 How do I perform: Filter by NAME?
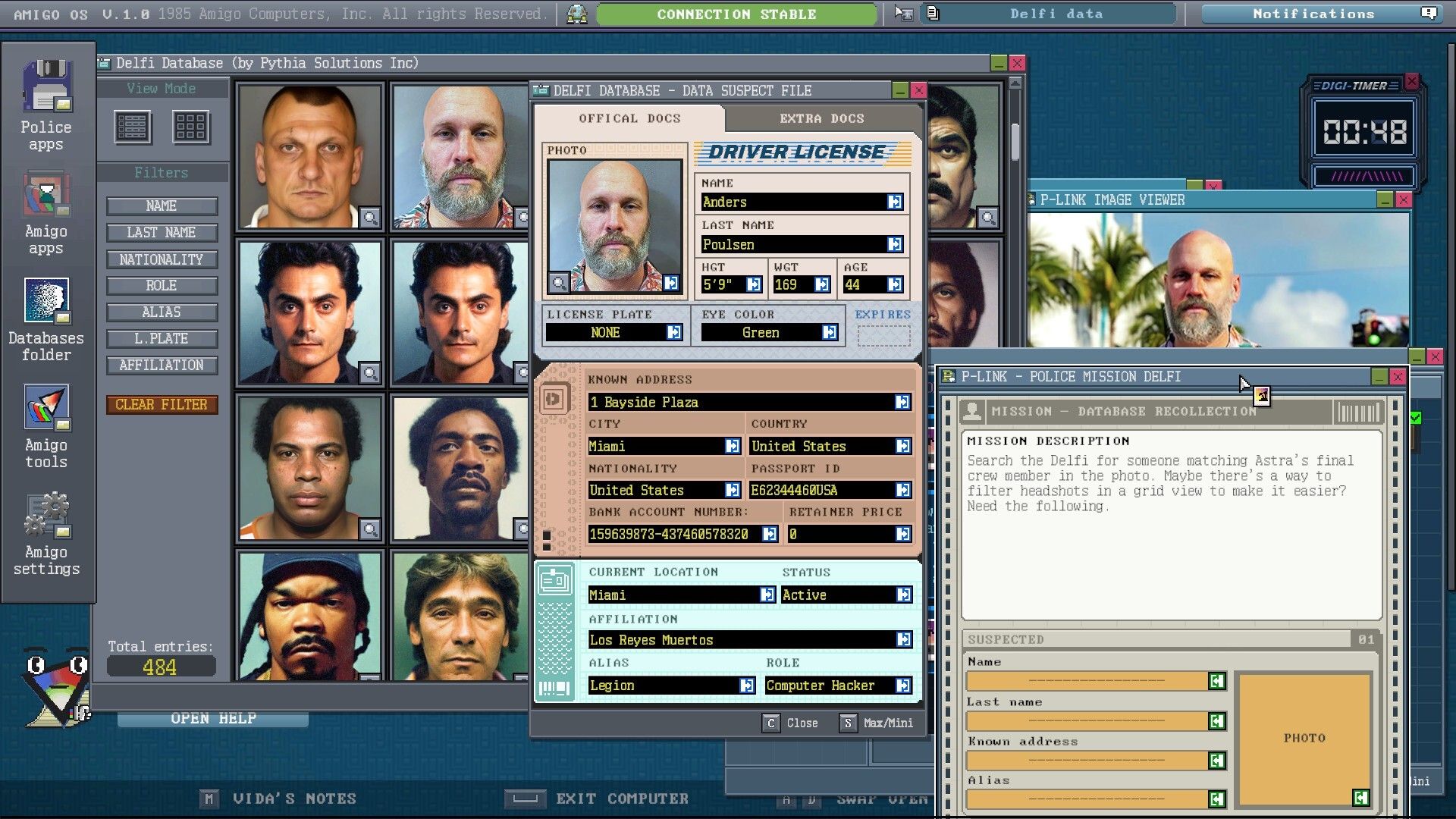pyautogui.click(x=162, y=206)
